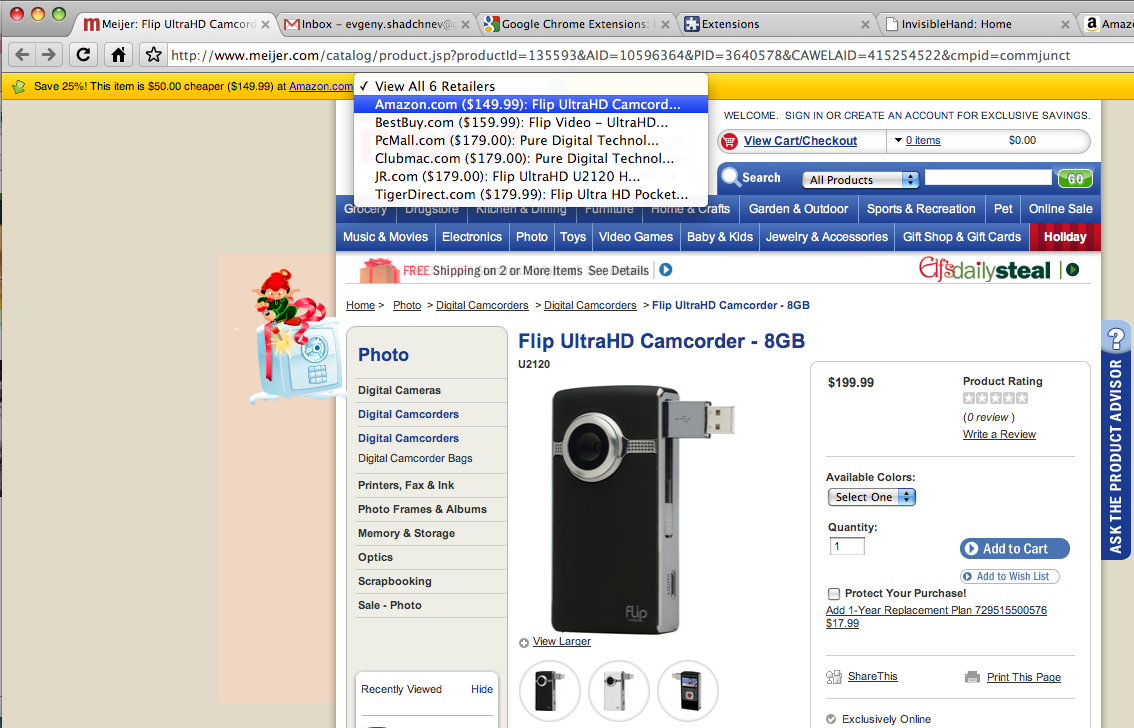Click the magnifying glass Search icon
Viewport: 1134px width, 728px height.
point(730,177)
